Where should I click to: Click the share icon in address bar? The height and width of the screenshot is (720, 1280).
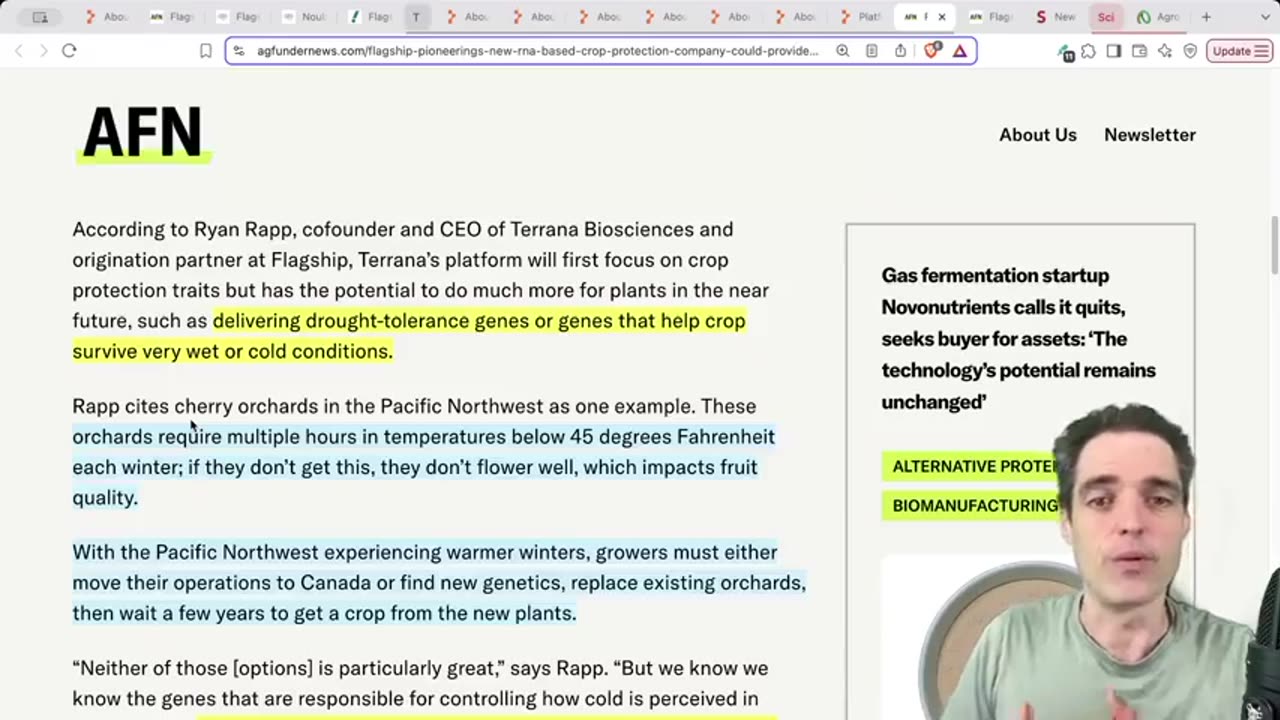coord(901,51)
